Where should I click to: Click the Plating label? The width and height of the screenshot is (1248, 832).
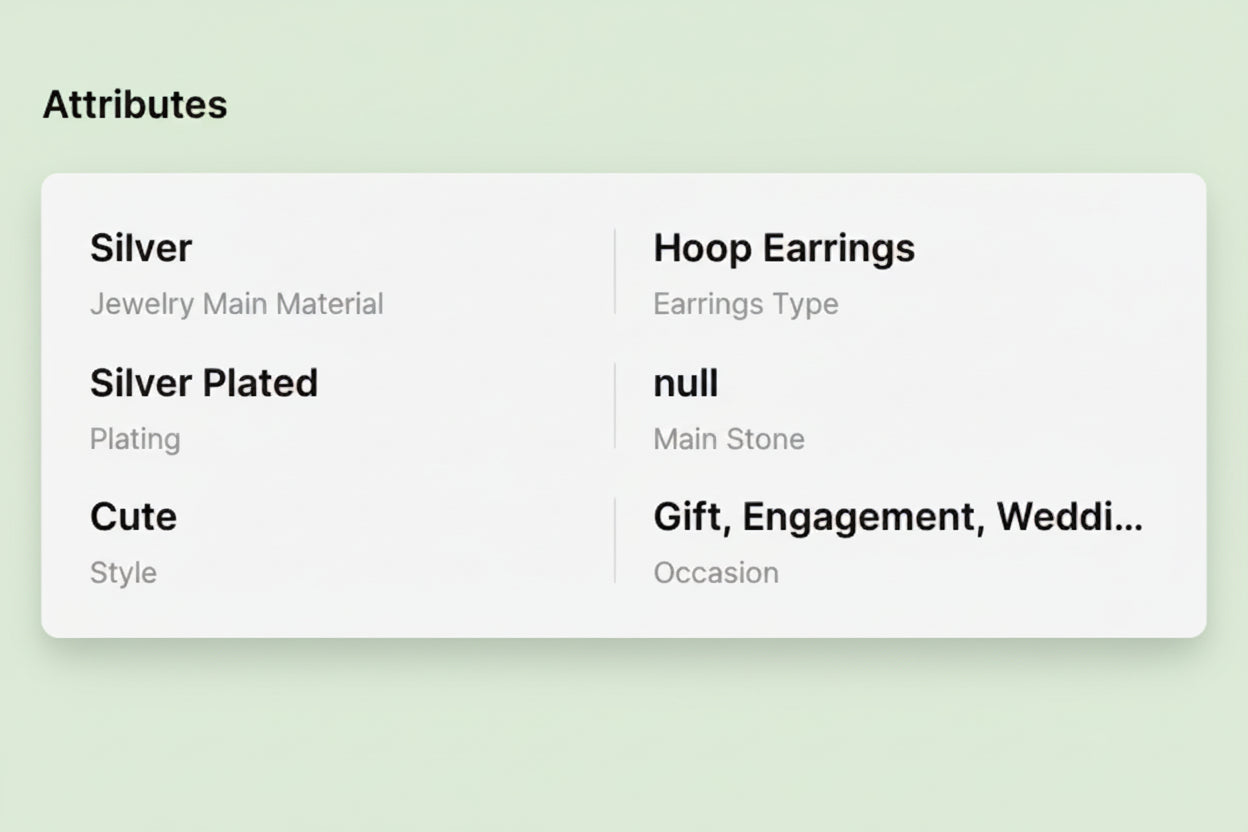pyautogui.click(x=135, y=439)
